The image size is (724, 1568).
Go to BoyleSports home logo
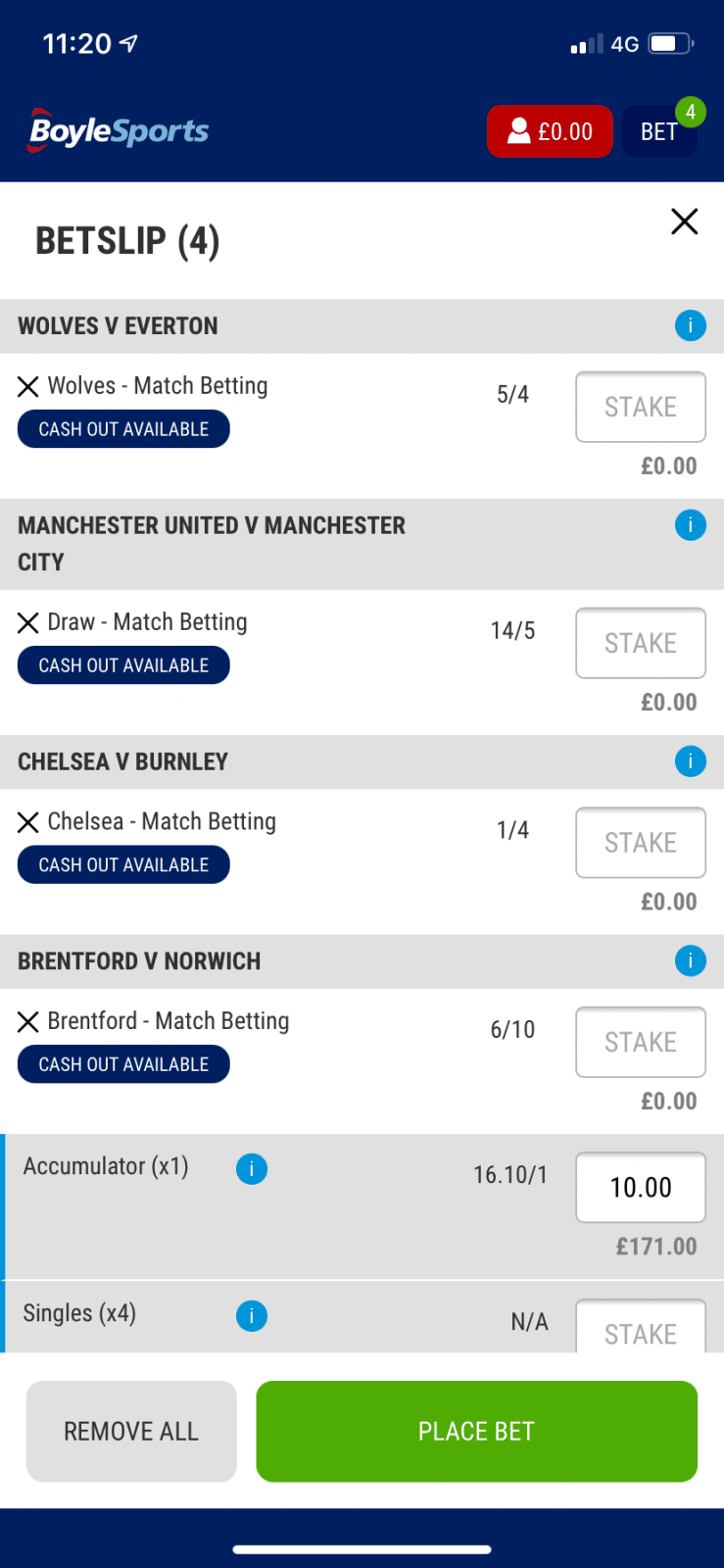pos(120,130)
